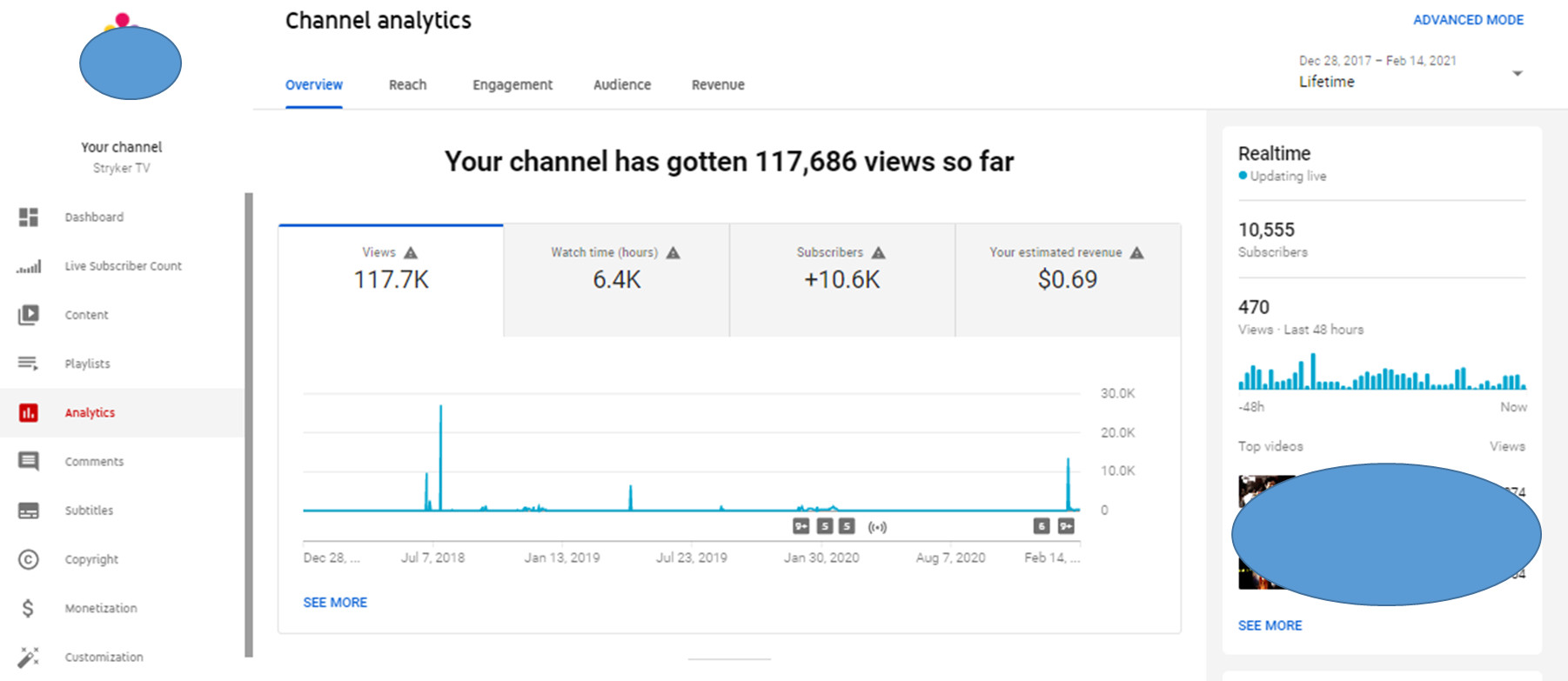Screen dimensions: 1568x681
Task: Click the warning triangle next to Views
Action: coord(411,253)
